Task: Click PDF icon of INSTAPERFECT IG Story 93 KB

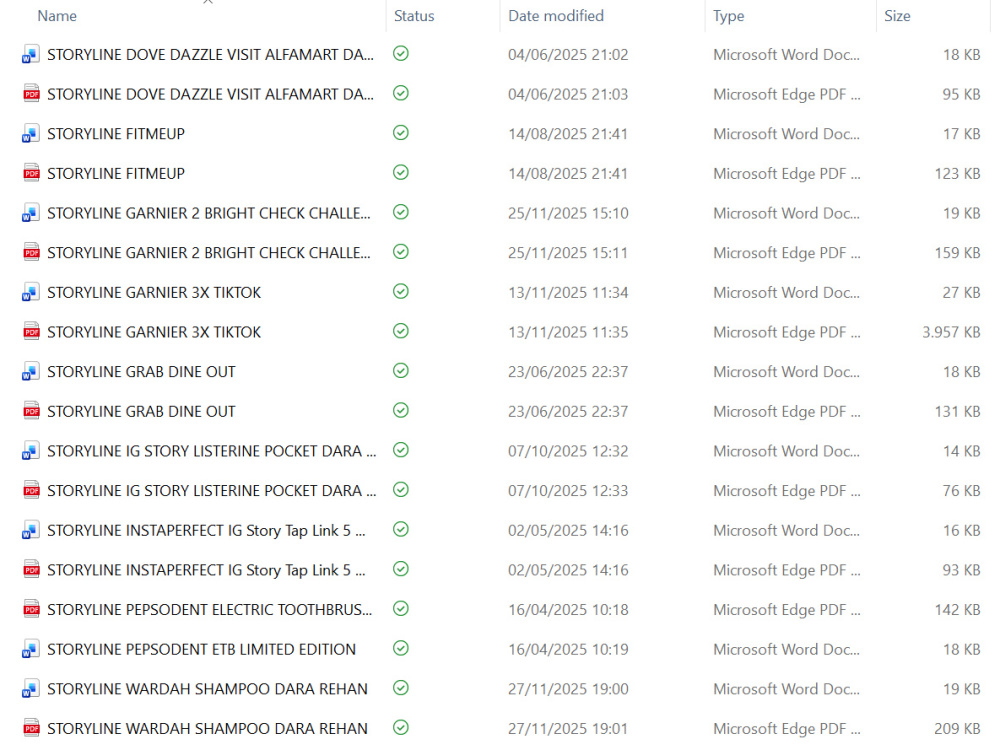Action: pos(31,570)
